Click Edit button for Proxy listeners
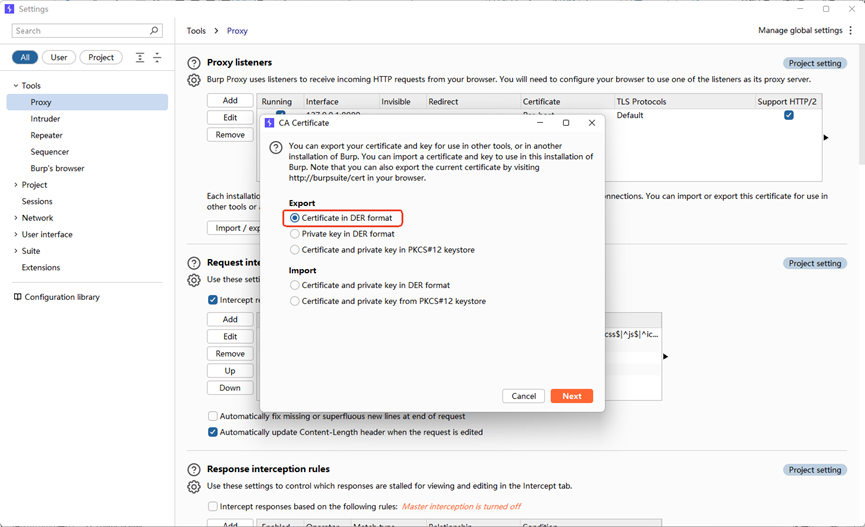The width and height of the screenshot is (865, 527). pos(230,118)
